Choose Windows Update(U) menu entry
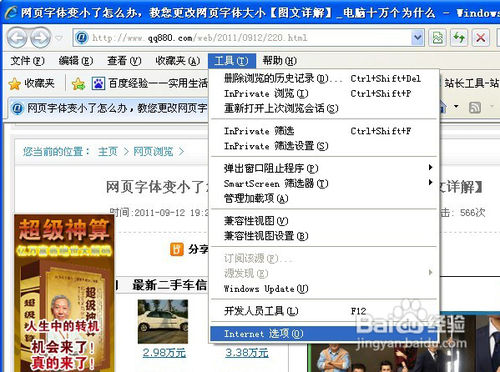500x372 pixels. pos(323,289)
